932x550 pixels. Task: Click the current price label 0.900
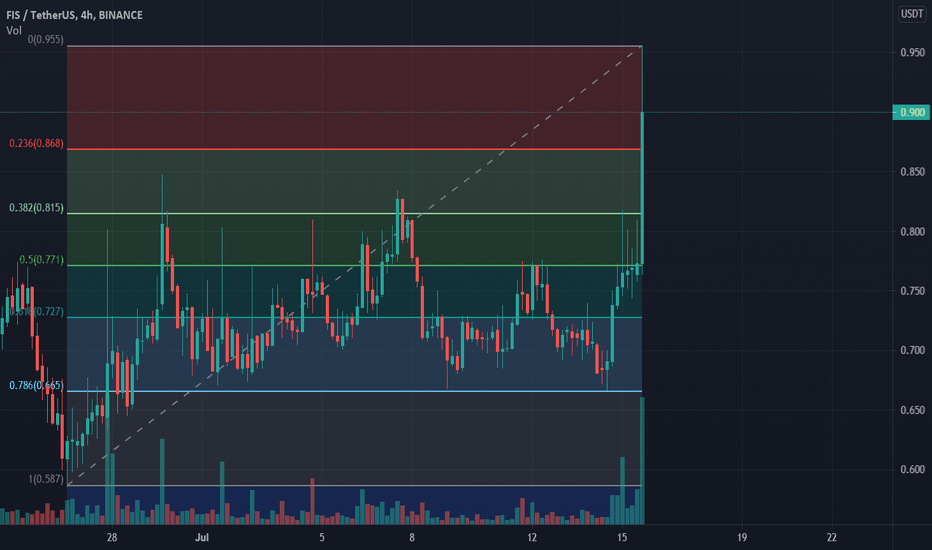[x=911, y=112]
